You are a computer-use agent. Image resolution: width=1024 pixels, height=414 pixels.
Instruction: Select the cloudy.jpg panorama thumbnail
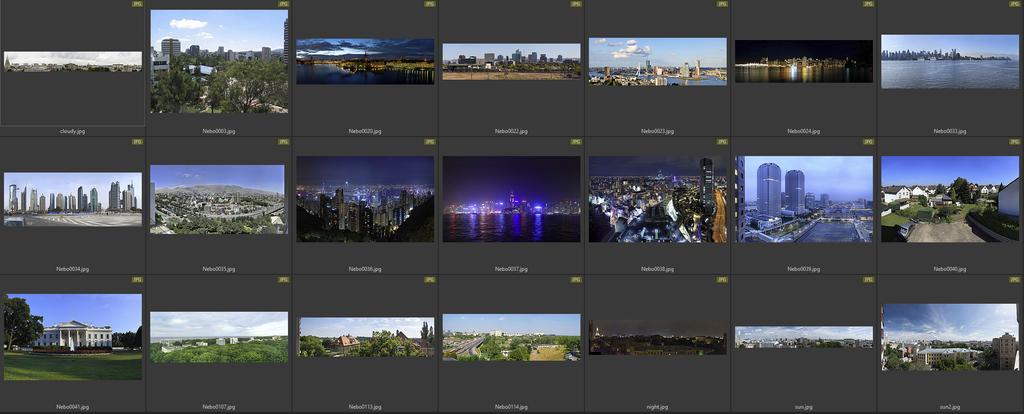(x=73, y=62)
